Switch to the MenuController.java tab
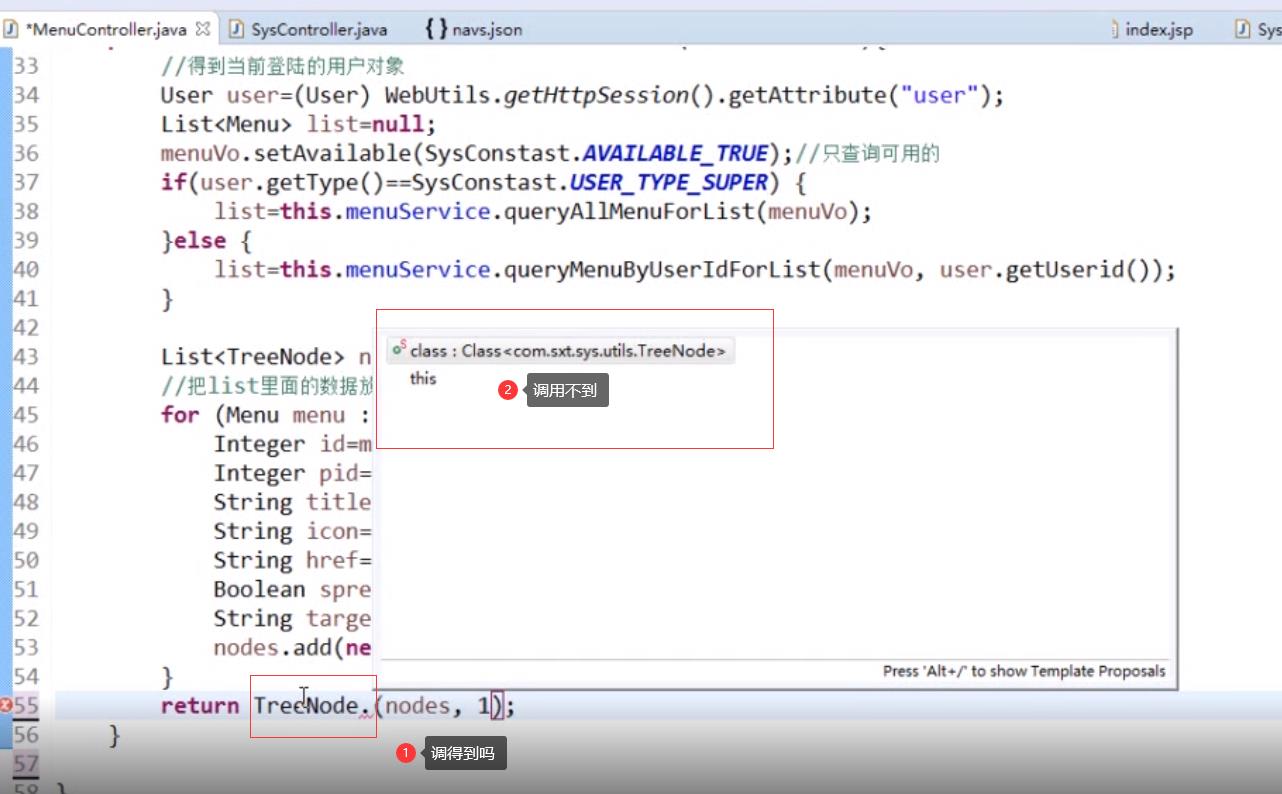This screenshot has height=794, width=1282. [x=106, y=29]
